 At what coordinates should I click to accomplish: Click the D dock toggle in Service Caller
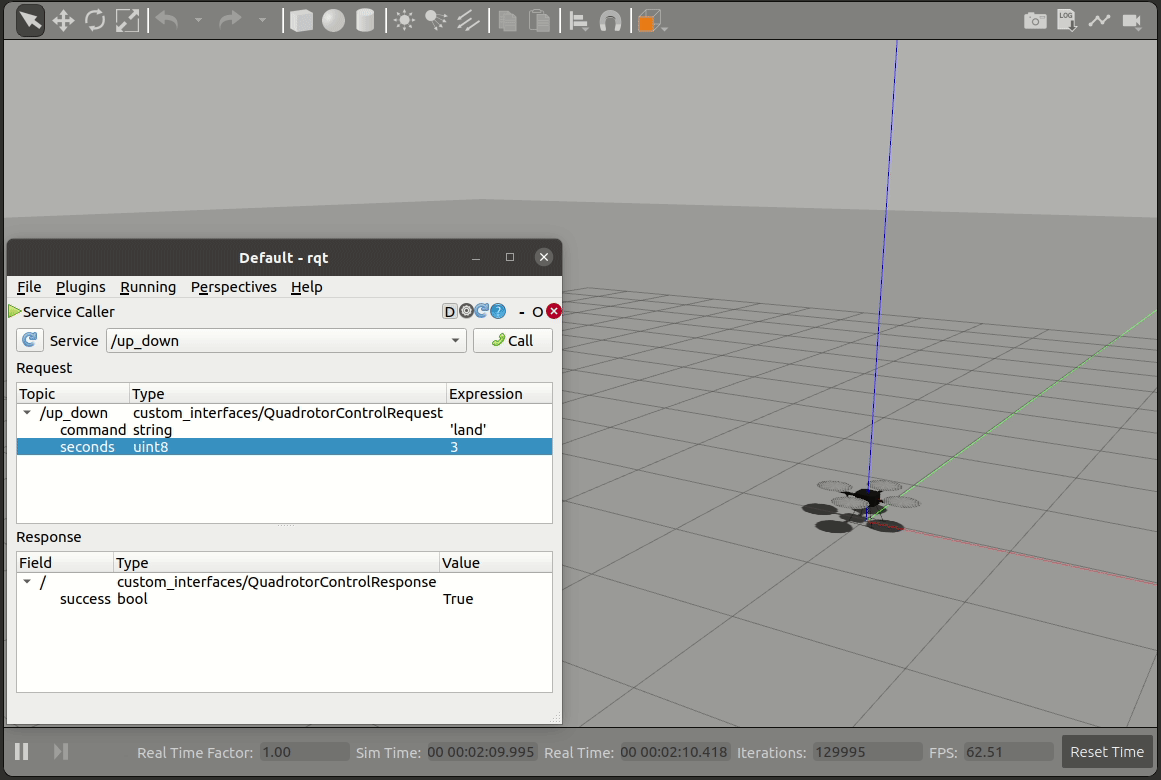click(449, 311)
